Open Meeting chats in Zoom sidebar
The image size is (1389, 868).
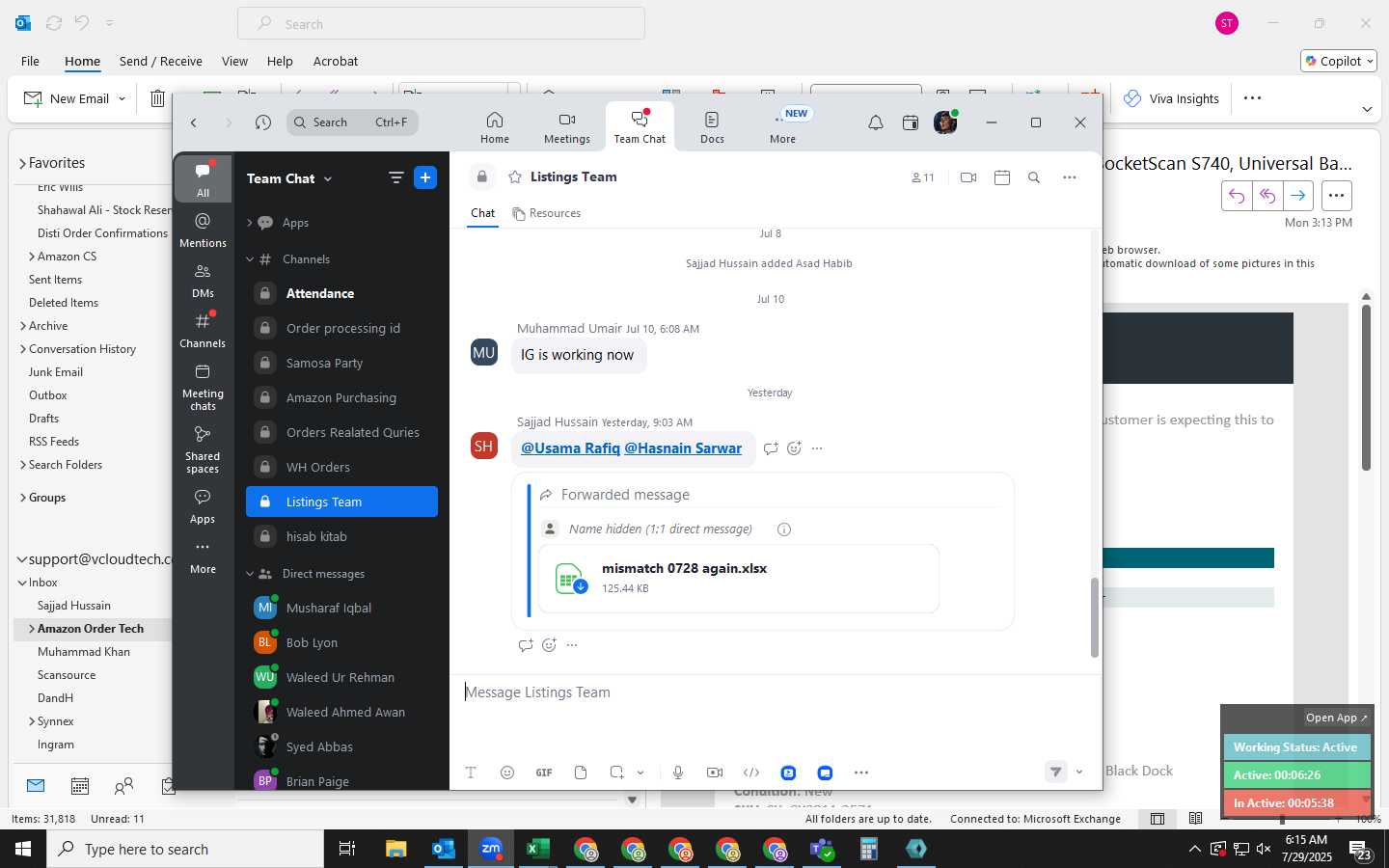pyautogui.click(x=203, y=387)
